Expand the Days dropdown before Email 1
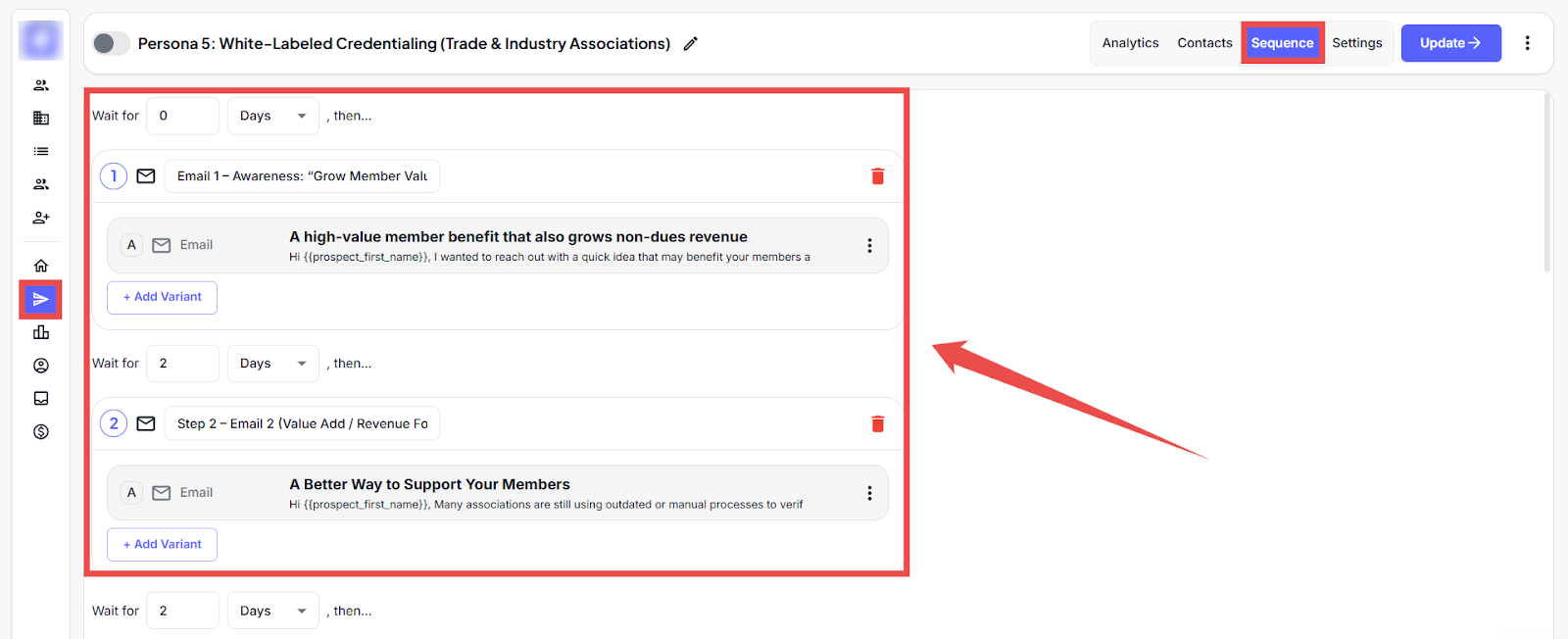This screenshot has height=639, width=1568. pyautogui.click(x=273, y=116)
